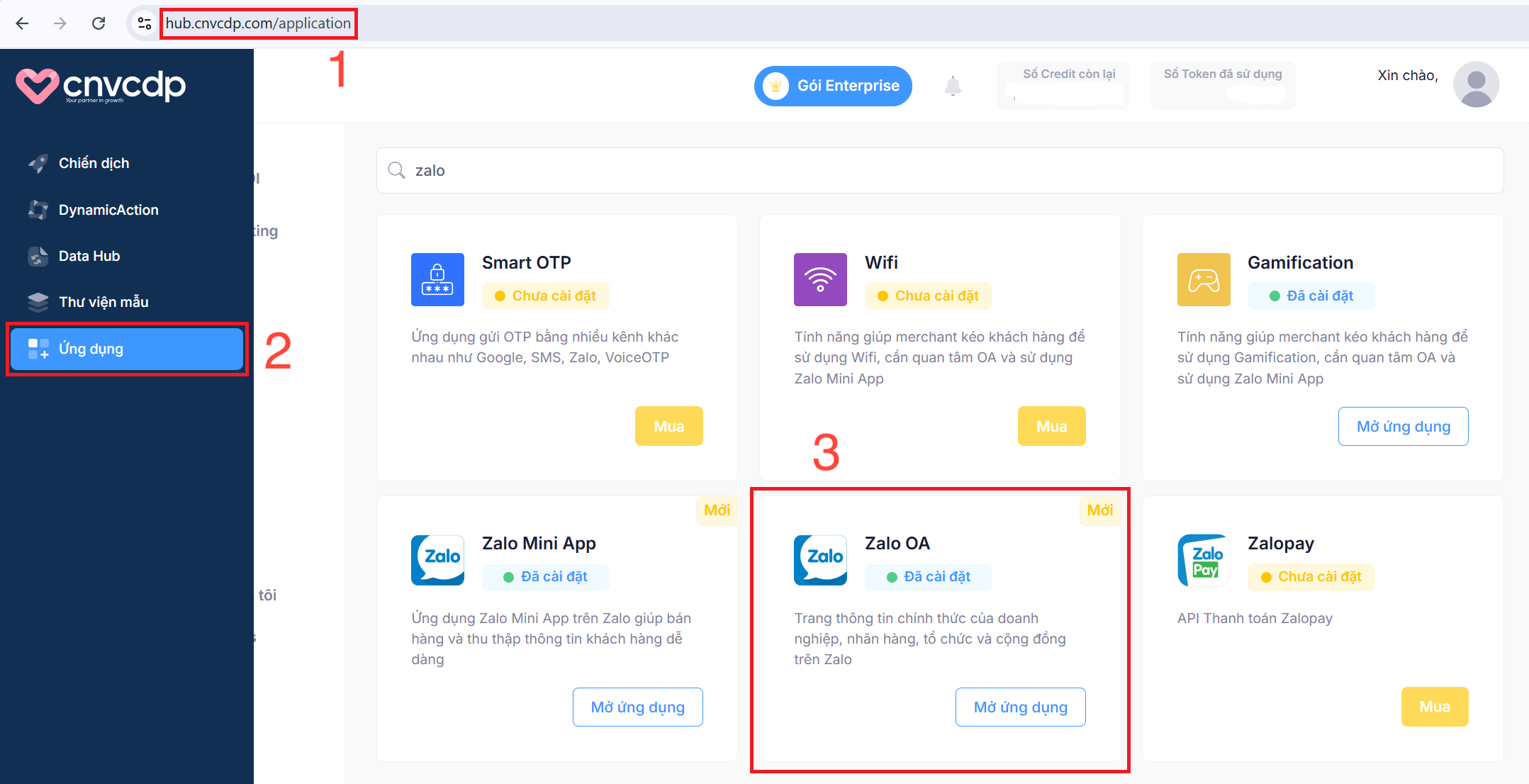Click the ZaloPay logo icon
1529x784 pixels.
[1203, 559]
